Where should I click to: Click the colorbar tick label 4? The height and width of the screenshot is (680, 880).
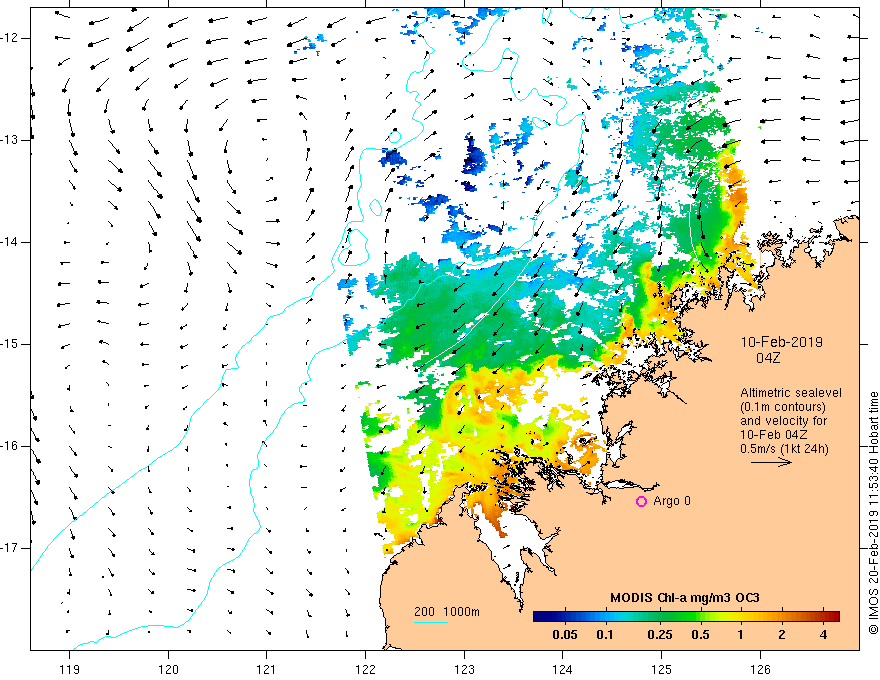pos(823,635)
